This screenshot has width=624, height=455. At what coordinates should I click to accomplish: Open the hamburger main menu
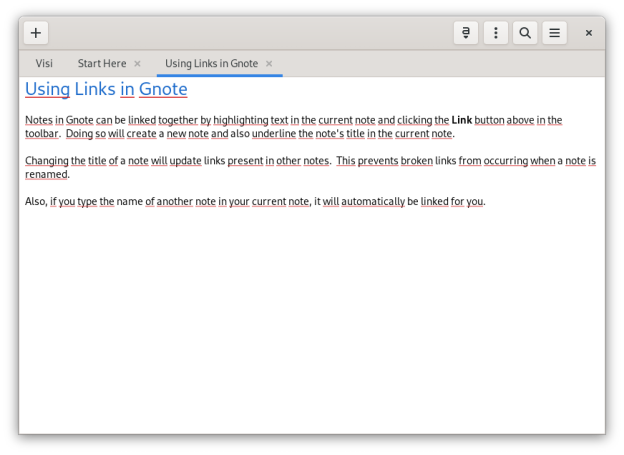click(555, 33)
